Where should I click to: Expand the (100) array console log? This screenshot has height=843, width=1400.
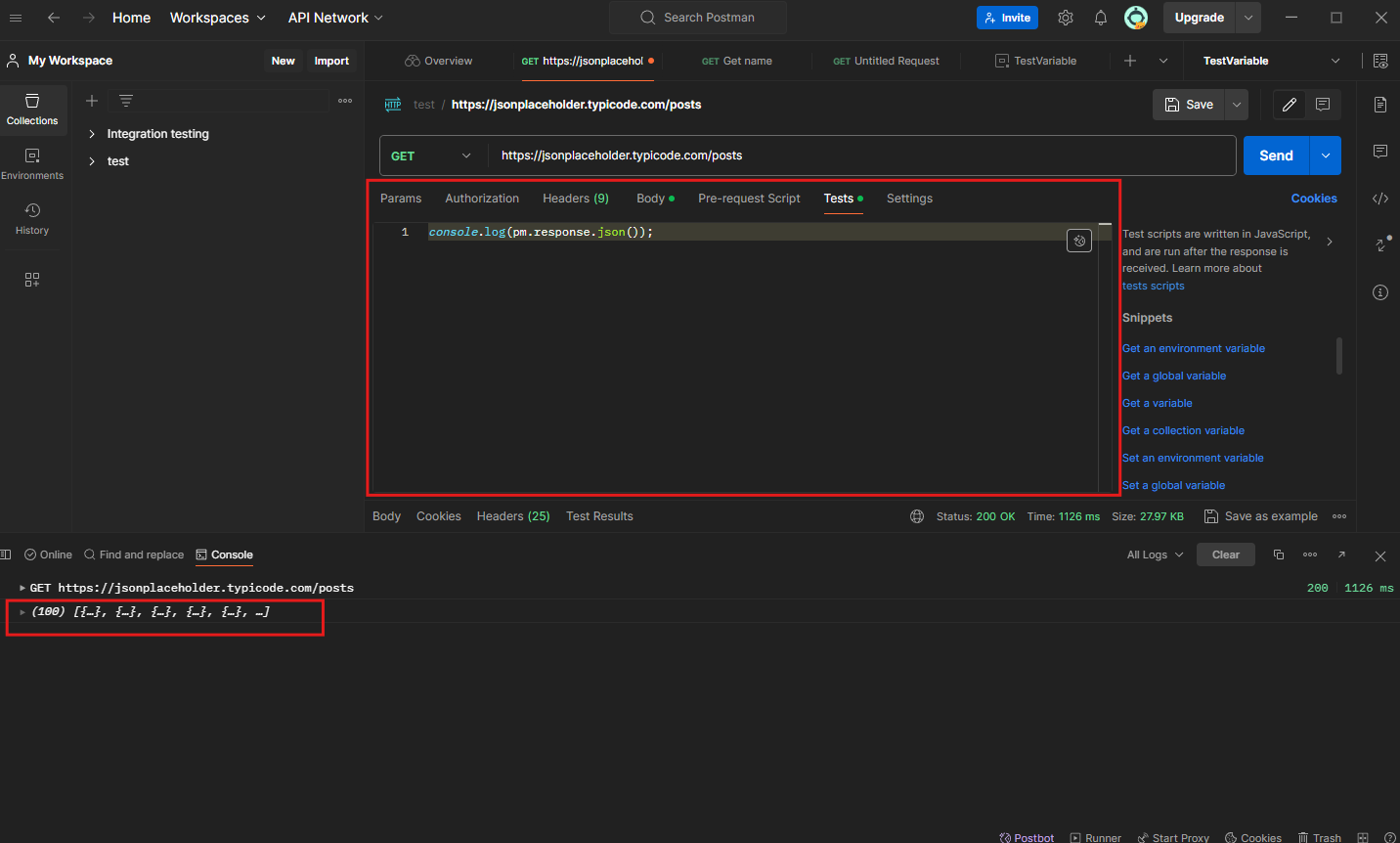click(22, 612)
